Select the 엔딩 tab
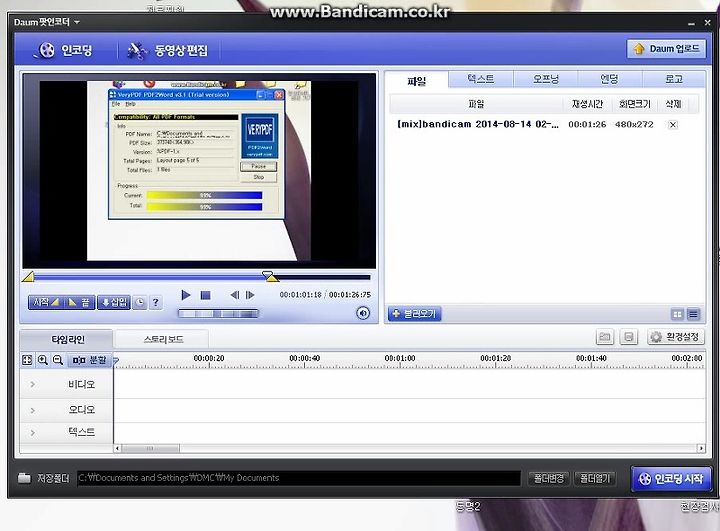The height and width of the screenshot is (531, 720). pos(609,79)
